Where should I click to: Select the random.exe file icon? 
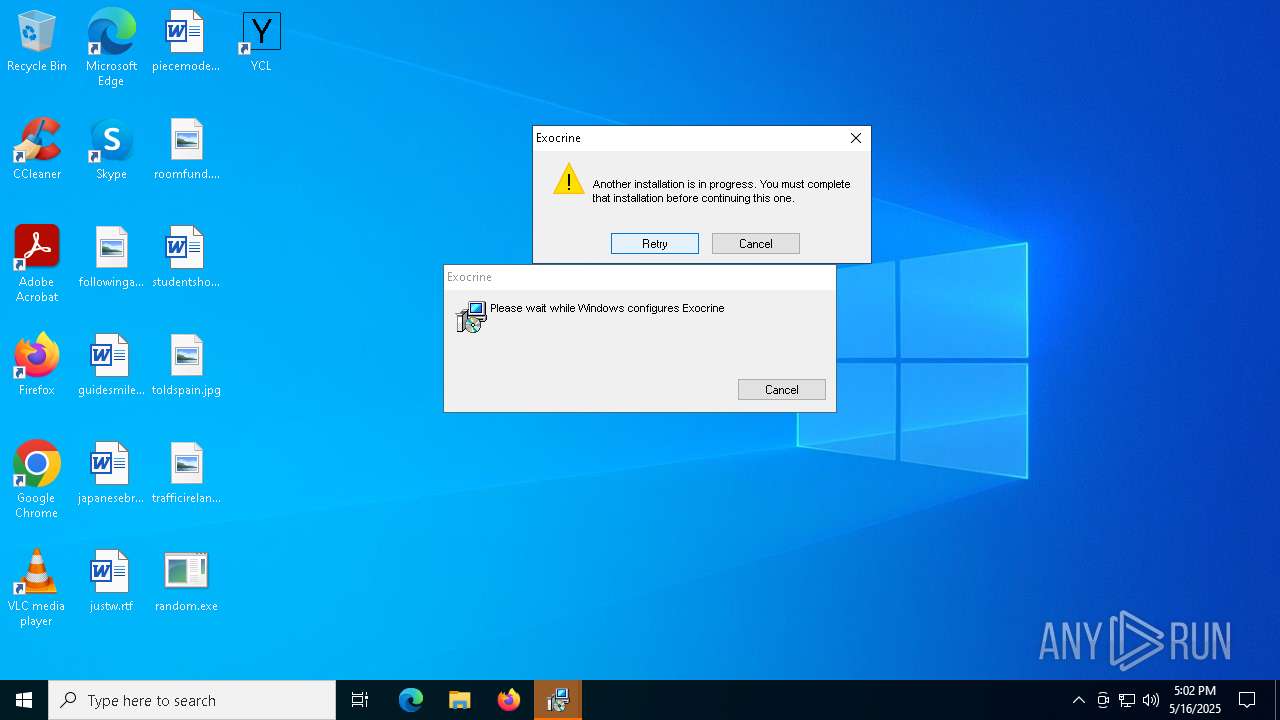point(186,582)
